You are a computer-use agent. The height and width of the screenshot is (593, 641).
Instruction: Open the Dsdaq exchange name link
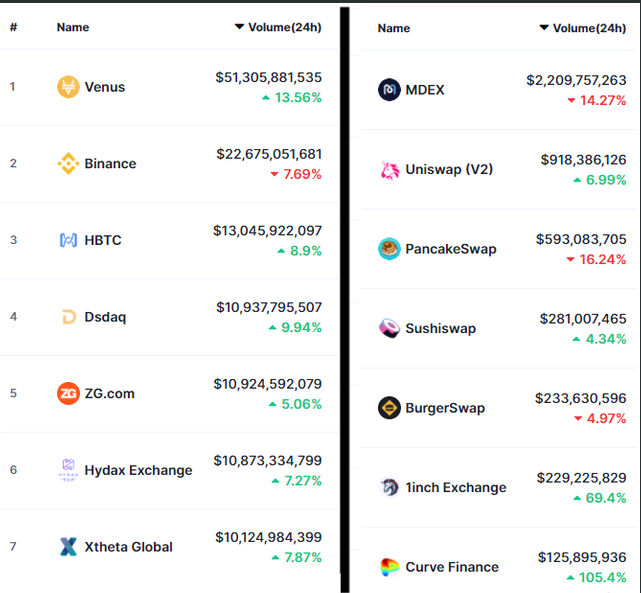coord(105,317)
